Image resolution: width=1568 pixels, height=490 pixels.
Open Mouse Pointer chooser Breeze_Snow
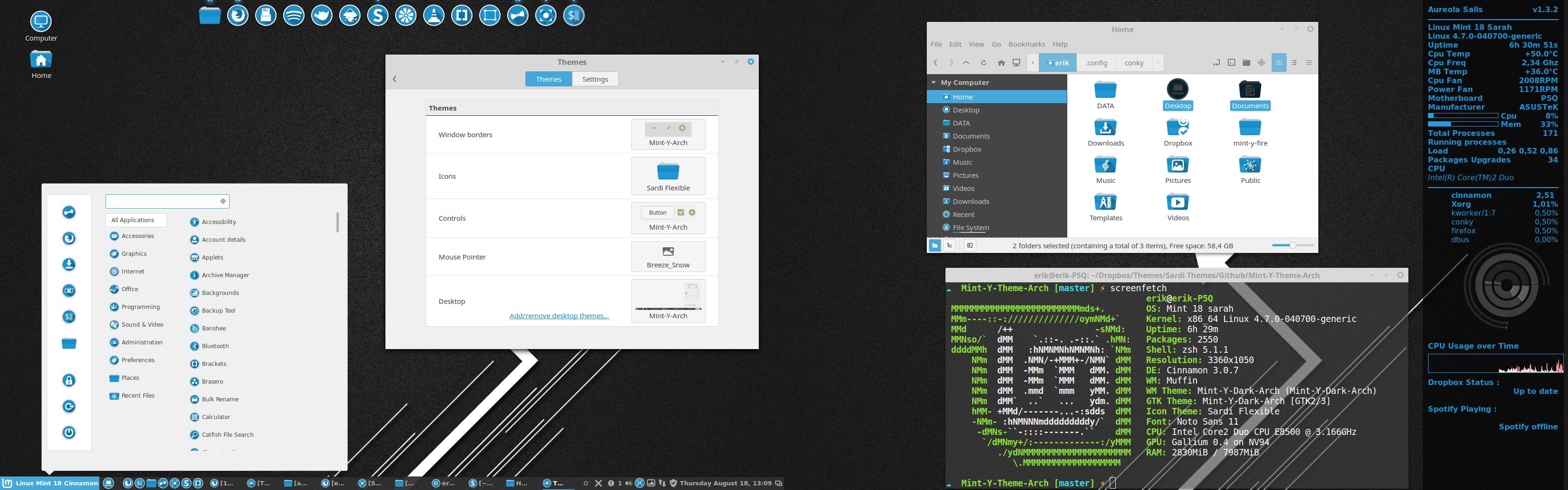tap(668, 257)
